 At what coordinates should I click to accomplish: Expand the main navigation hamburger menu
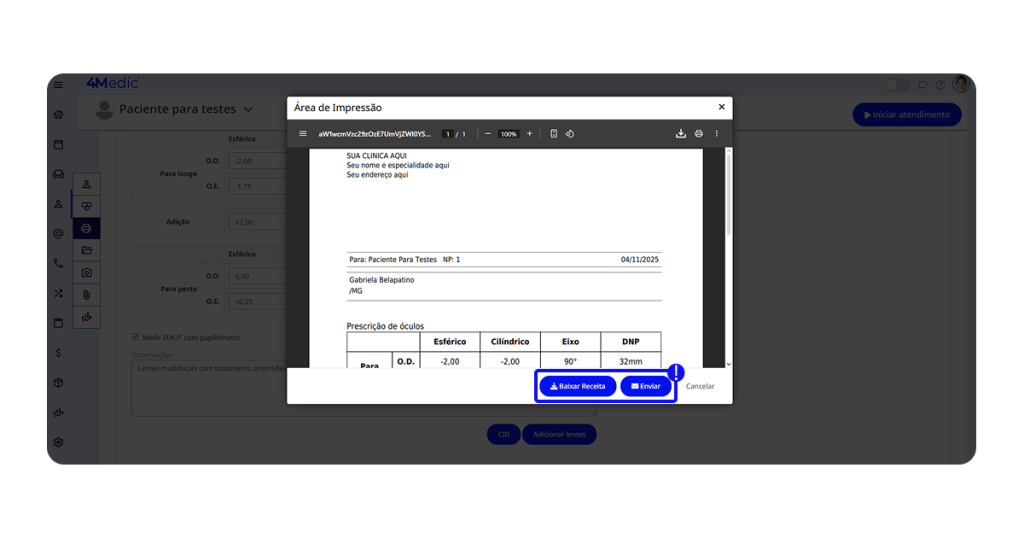coord(59,85)
